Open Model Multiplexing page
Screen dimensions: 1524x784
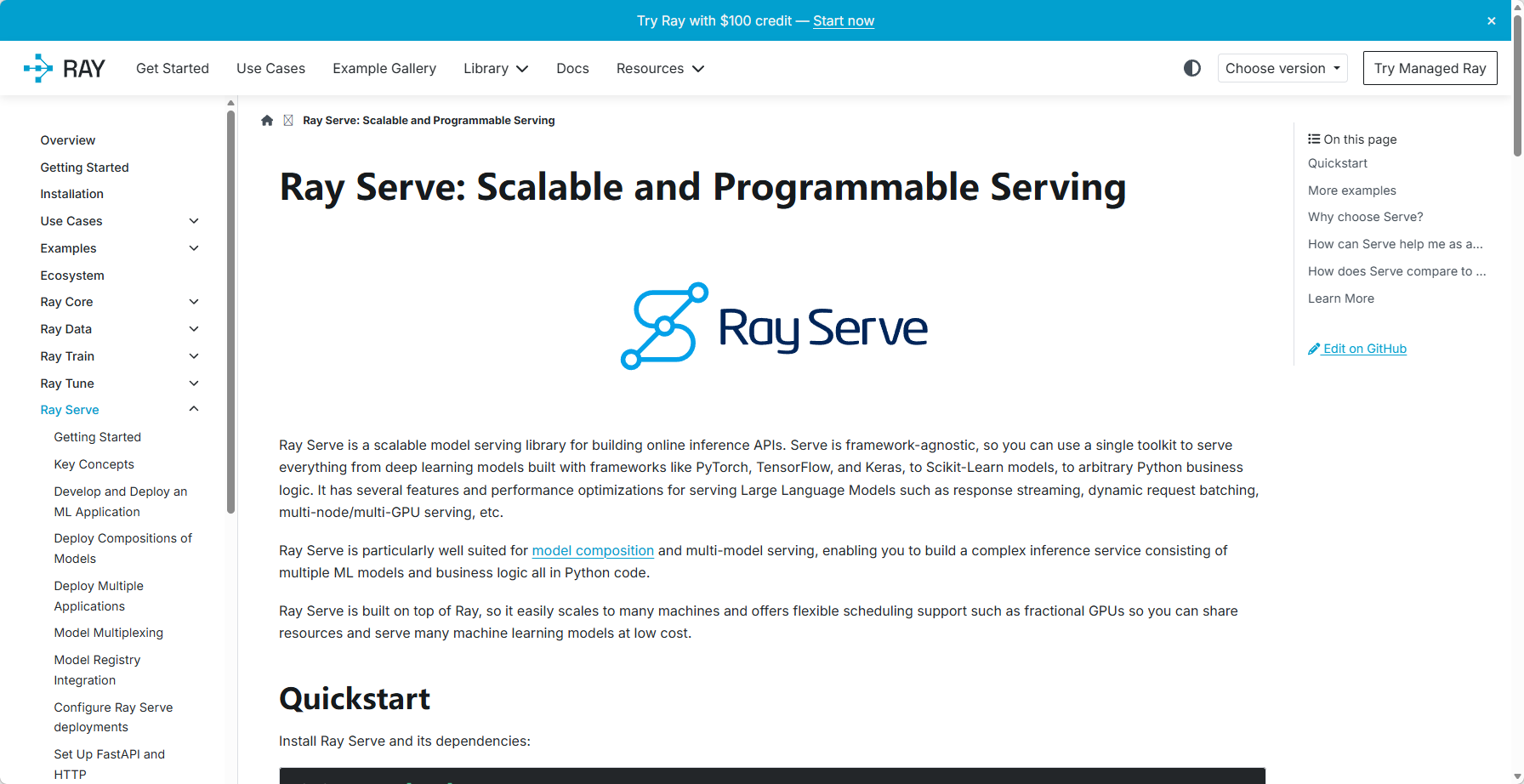click(x=109, y=633)
